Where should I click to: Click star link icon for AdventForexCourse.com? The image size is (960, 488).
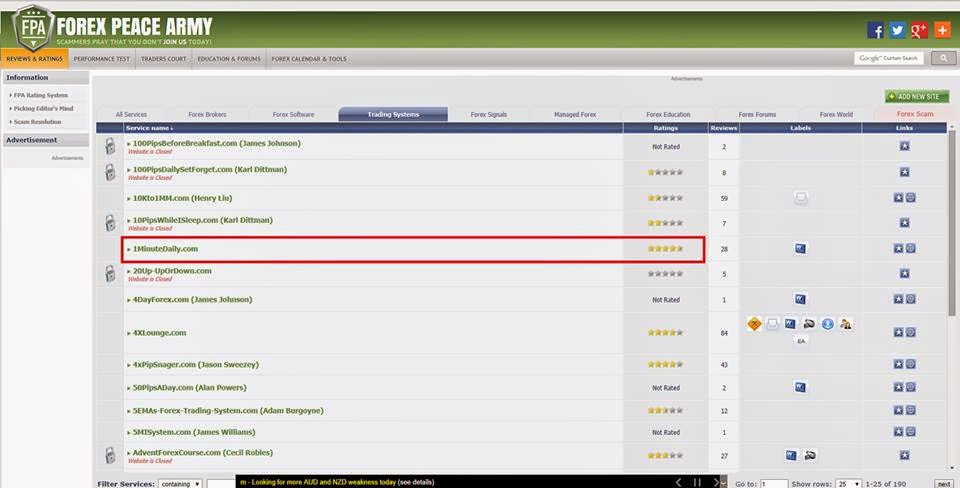click(904, 455)
